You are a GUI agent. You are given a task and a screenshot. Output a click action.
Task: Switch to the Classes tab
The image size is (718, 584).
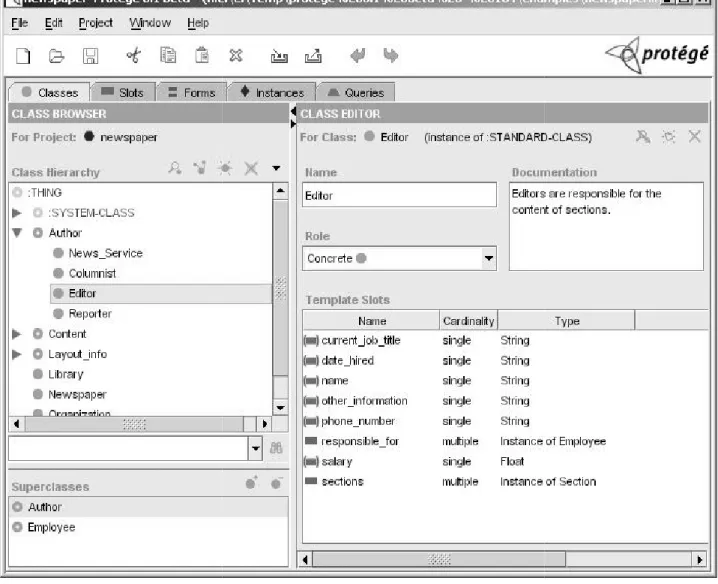coord(49,93)
